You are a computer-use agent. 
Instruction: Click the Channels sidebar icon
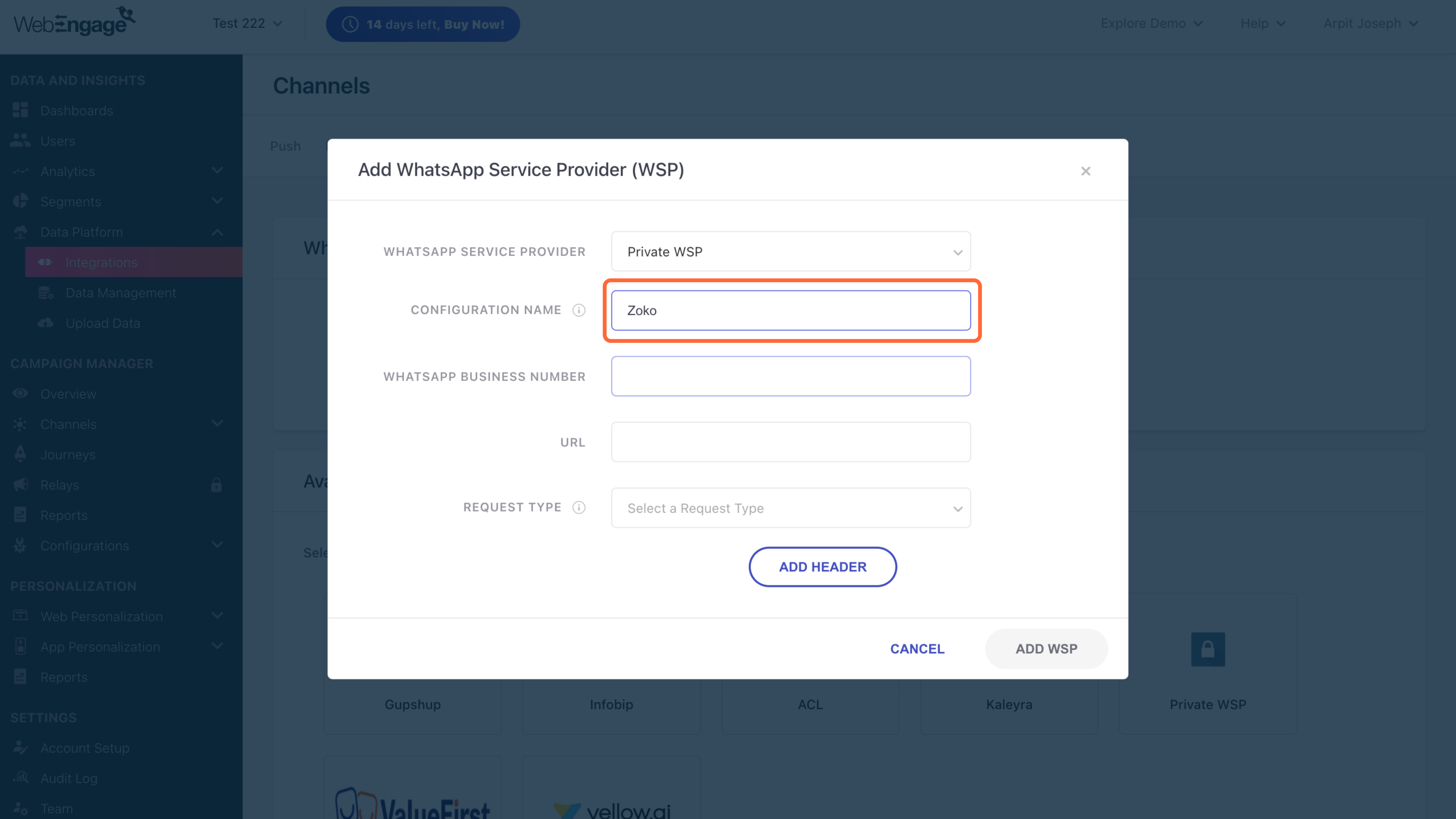20,424
